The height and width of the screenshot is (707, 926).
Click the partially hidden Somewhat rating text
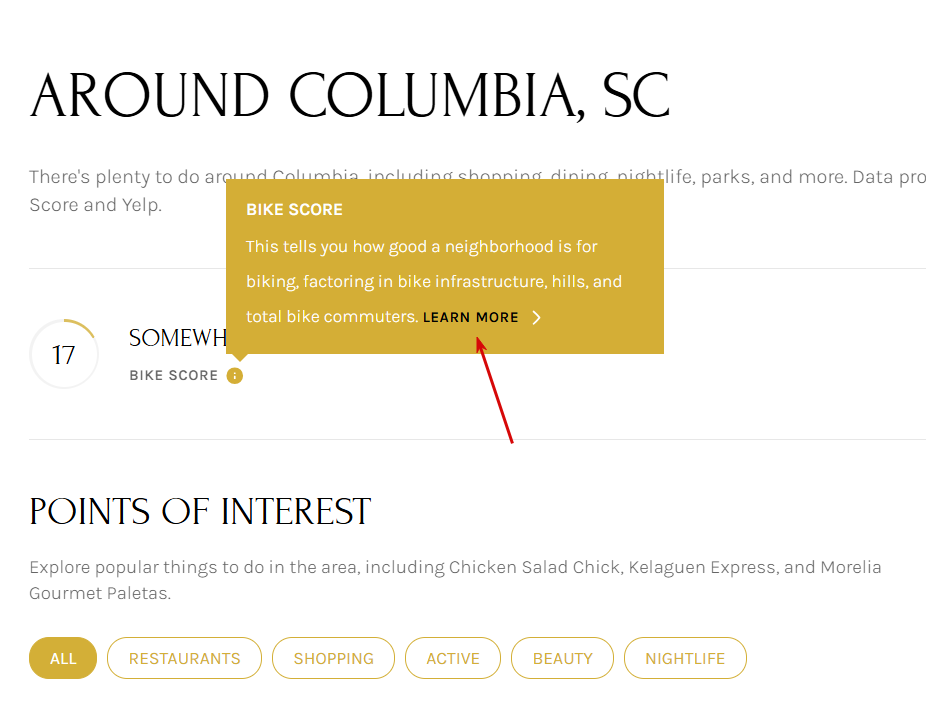176,339
